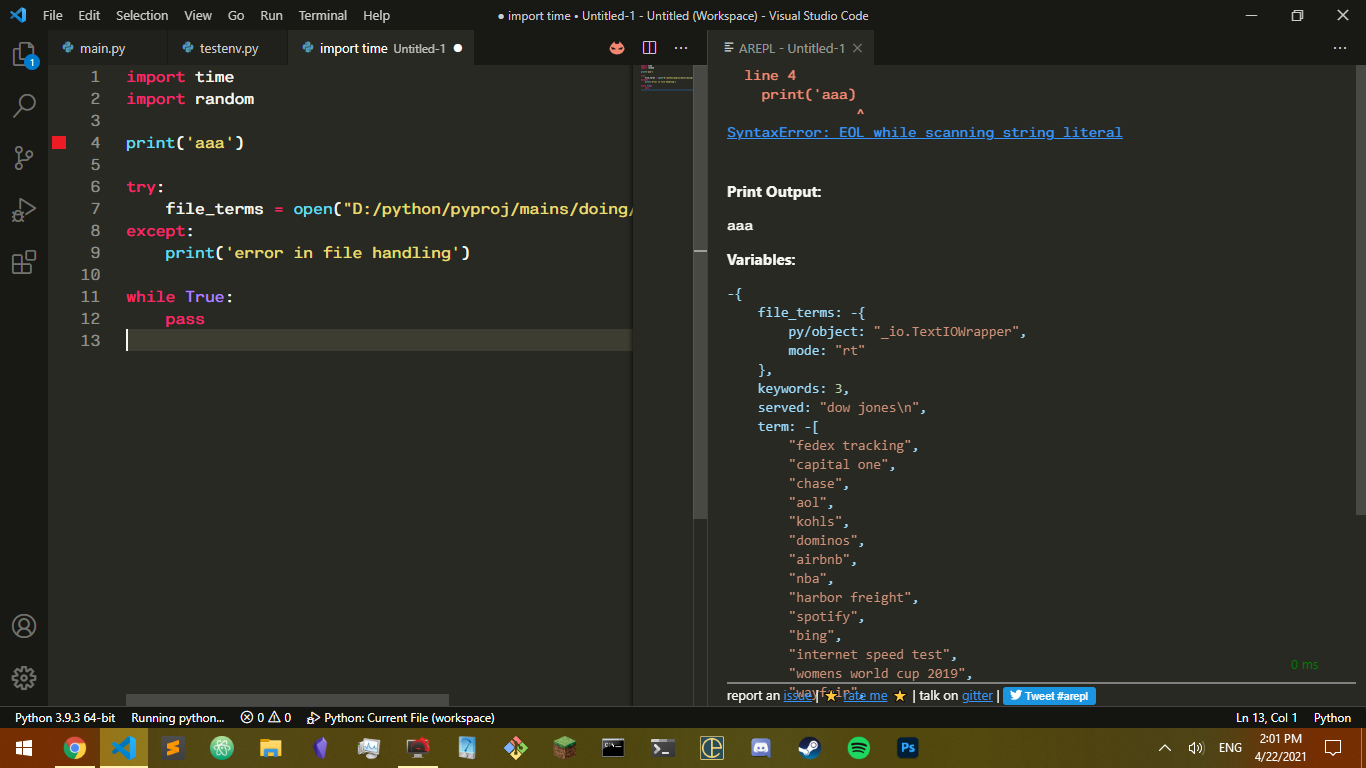Toggle the red breakpoint on line 4

[x=59, y=143]
